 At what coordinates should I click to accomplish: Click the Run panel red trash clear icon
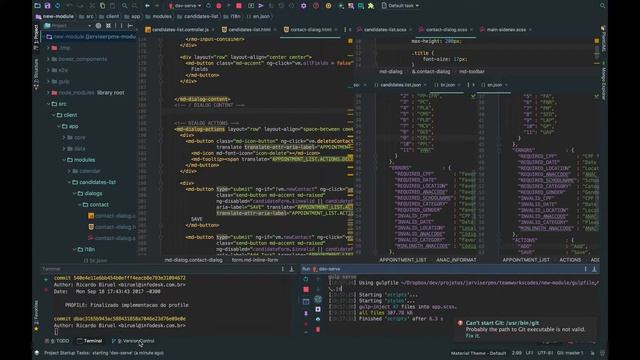(x=318, y=329)
